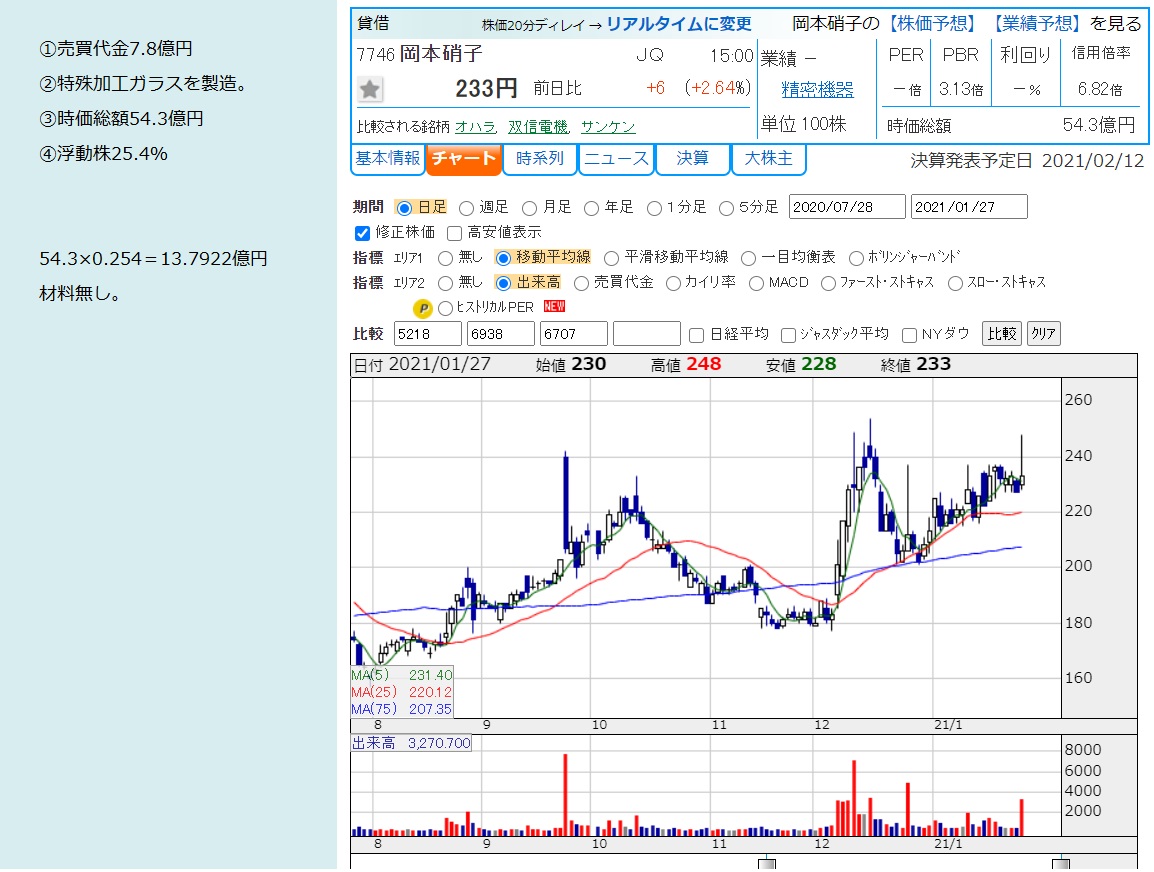This screenshot has height=872, width=1154.
Task: Click the MA(75) 207.35 legend entry
Action: [402, 709]
